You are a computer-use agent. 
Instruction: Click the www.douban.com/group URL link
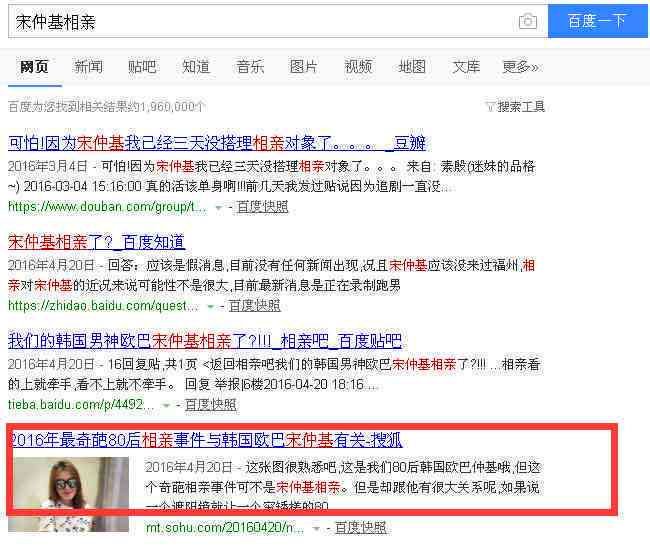tap(107, 206)
